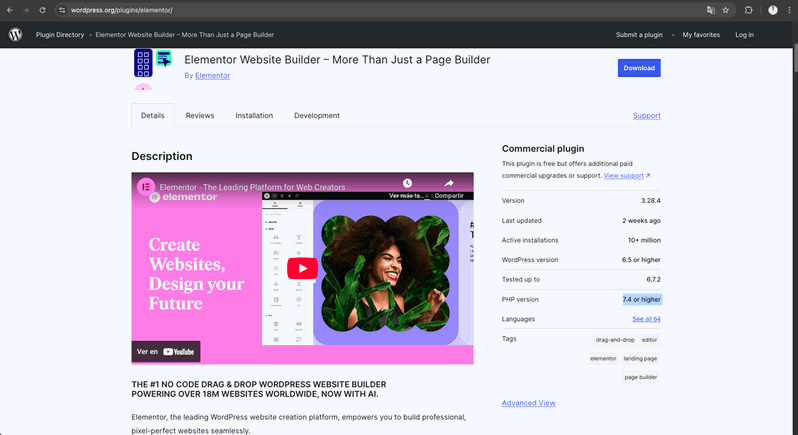Go back with the browser back arrow

[x=10, y=10]
